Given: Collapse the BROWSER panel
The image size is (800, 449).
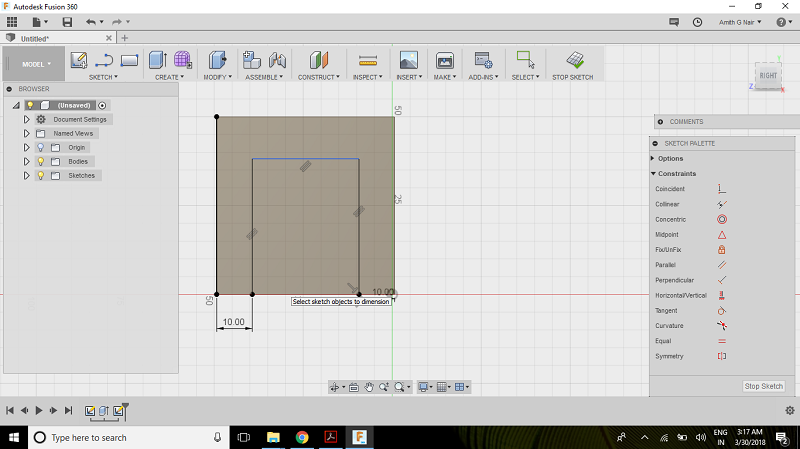Looking at the screenshot, I should (9, 89).
